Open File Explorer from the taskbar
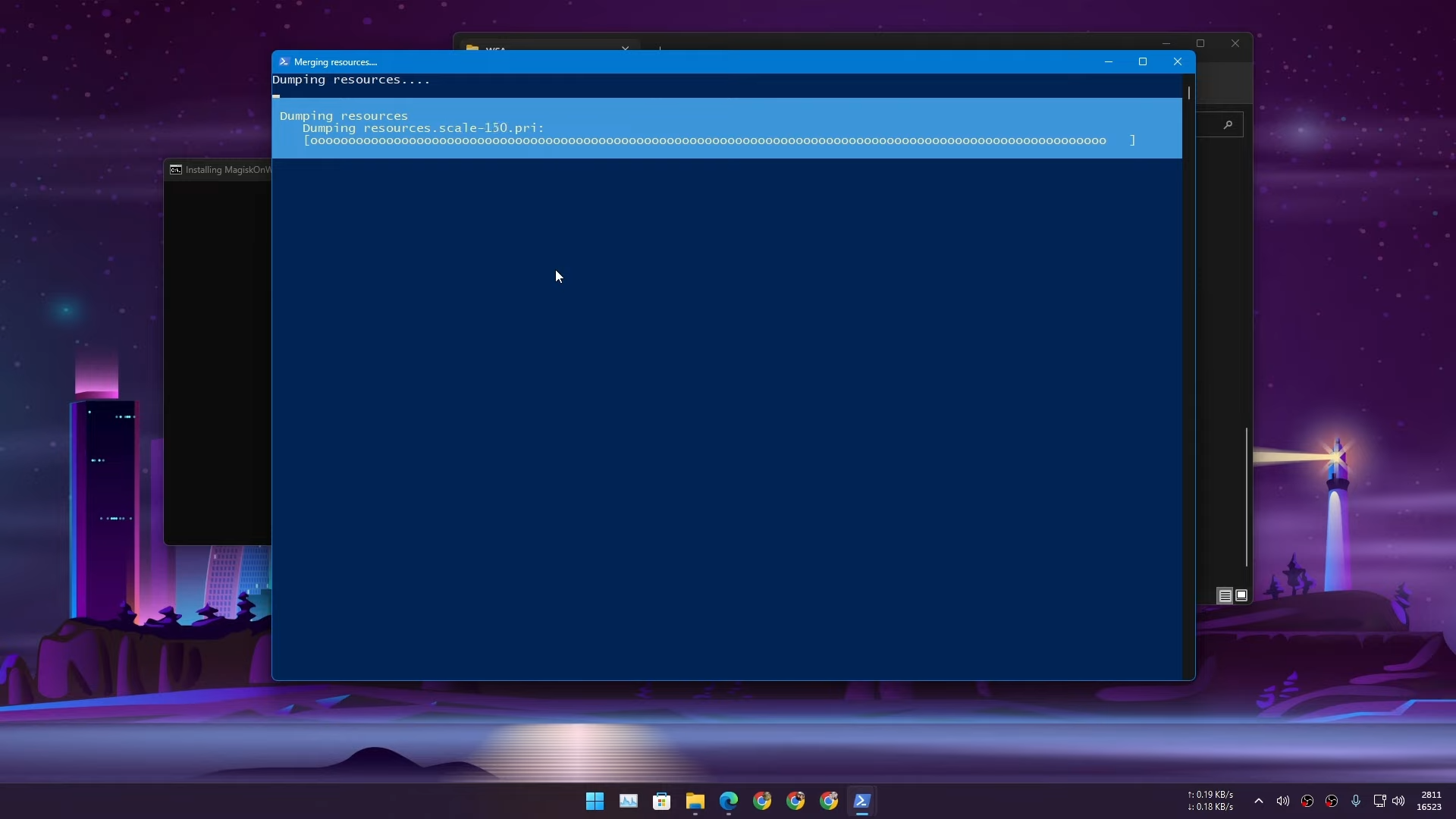 pos(695,801)
